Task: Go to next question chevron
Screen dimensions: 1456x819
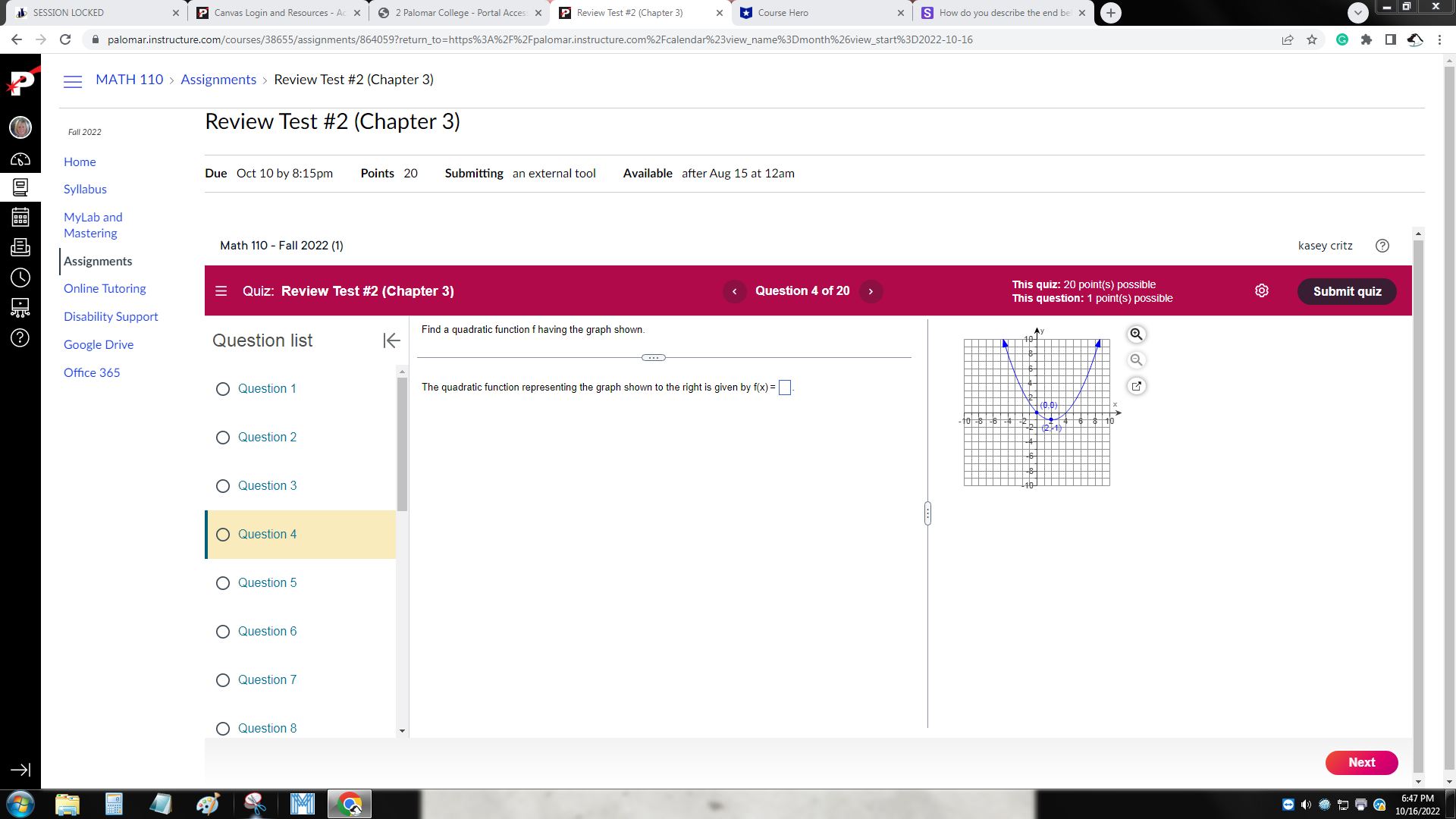Action: tap(871, 291)
